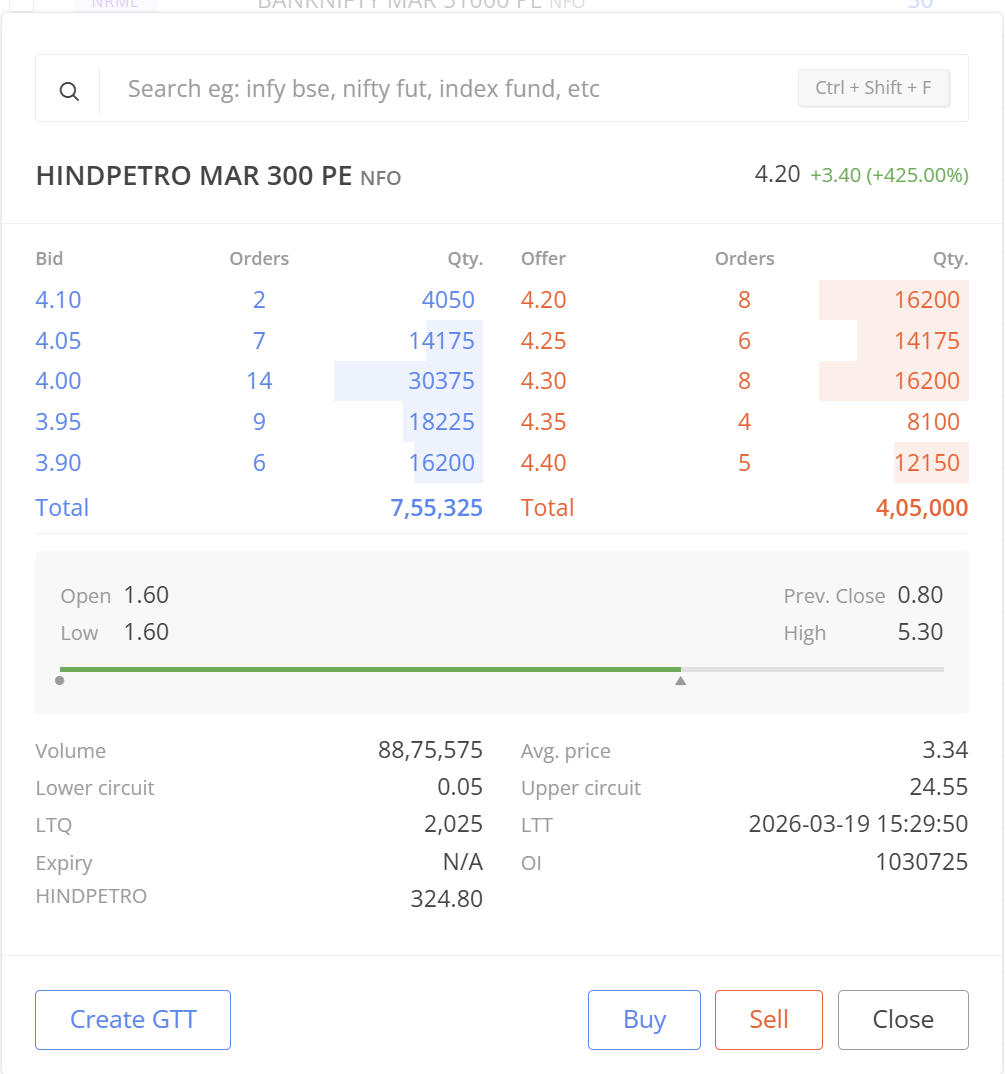Choose the 3.95 bid price
Image resolution: width=1005 pixels, height=1074 pixels.
(58, 422)
